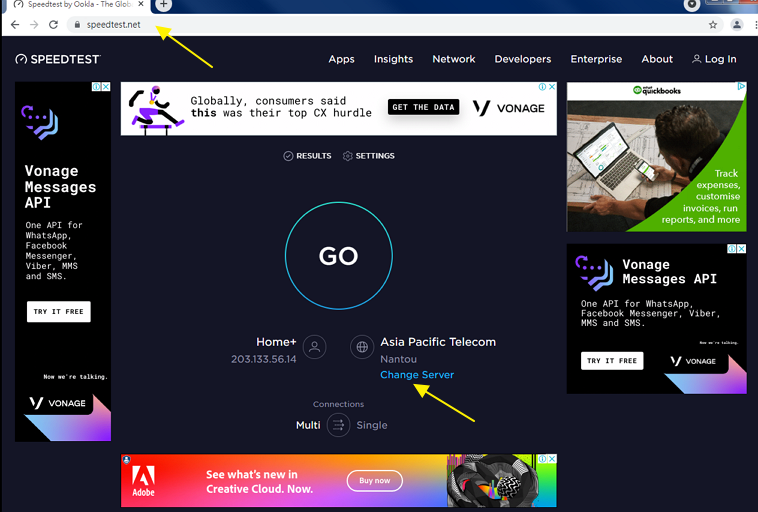The height and width of the screenshot is (512, 758).
Task: Select the Speedtest by Ookla tab
Action: coord(77,4)
